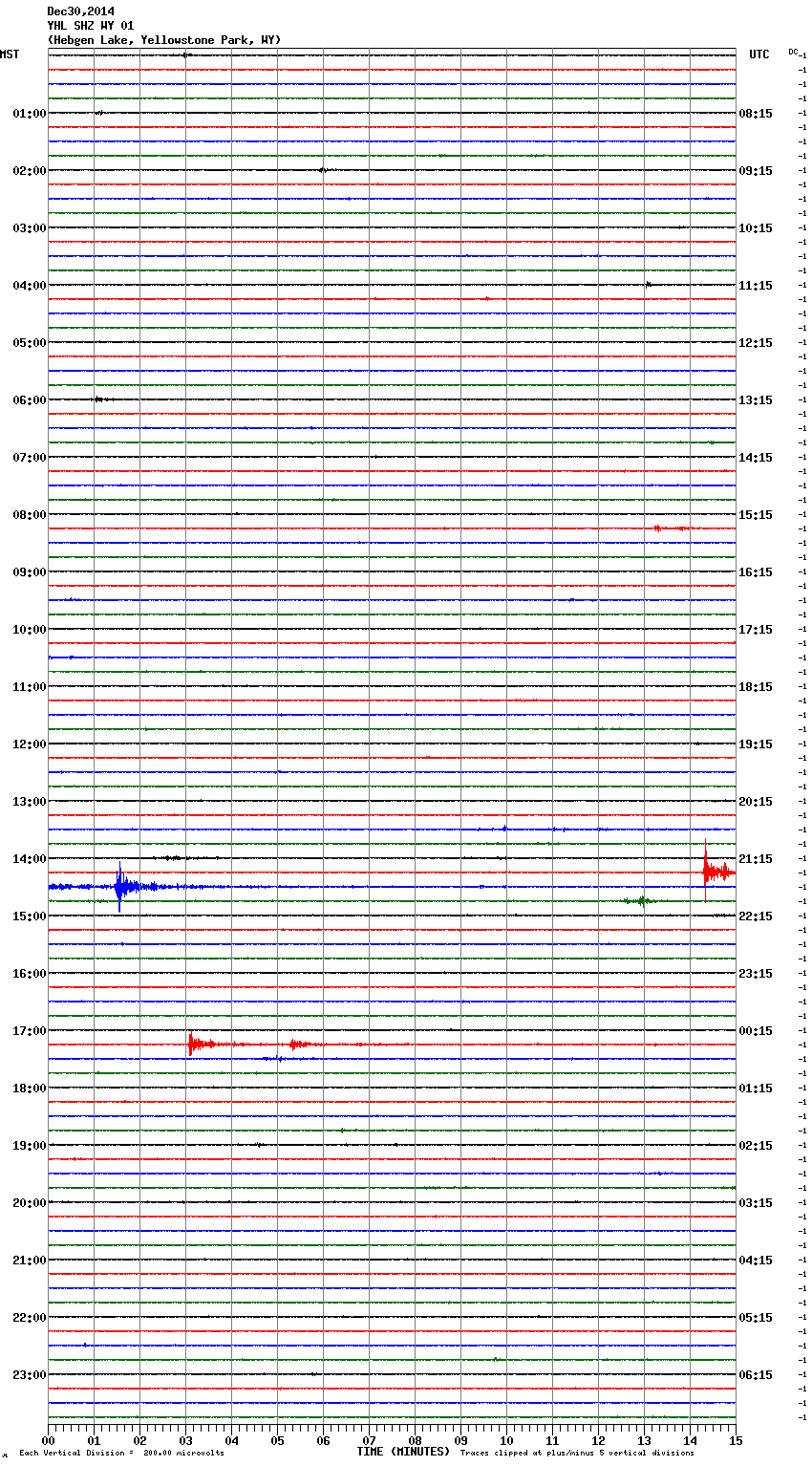Click the 02:15 UTC time label
This screenshot has width=812, height=1466.
(x=756, y=1146)
